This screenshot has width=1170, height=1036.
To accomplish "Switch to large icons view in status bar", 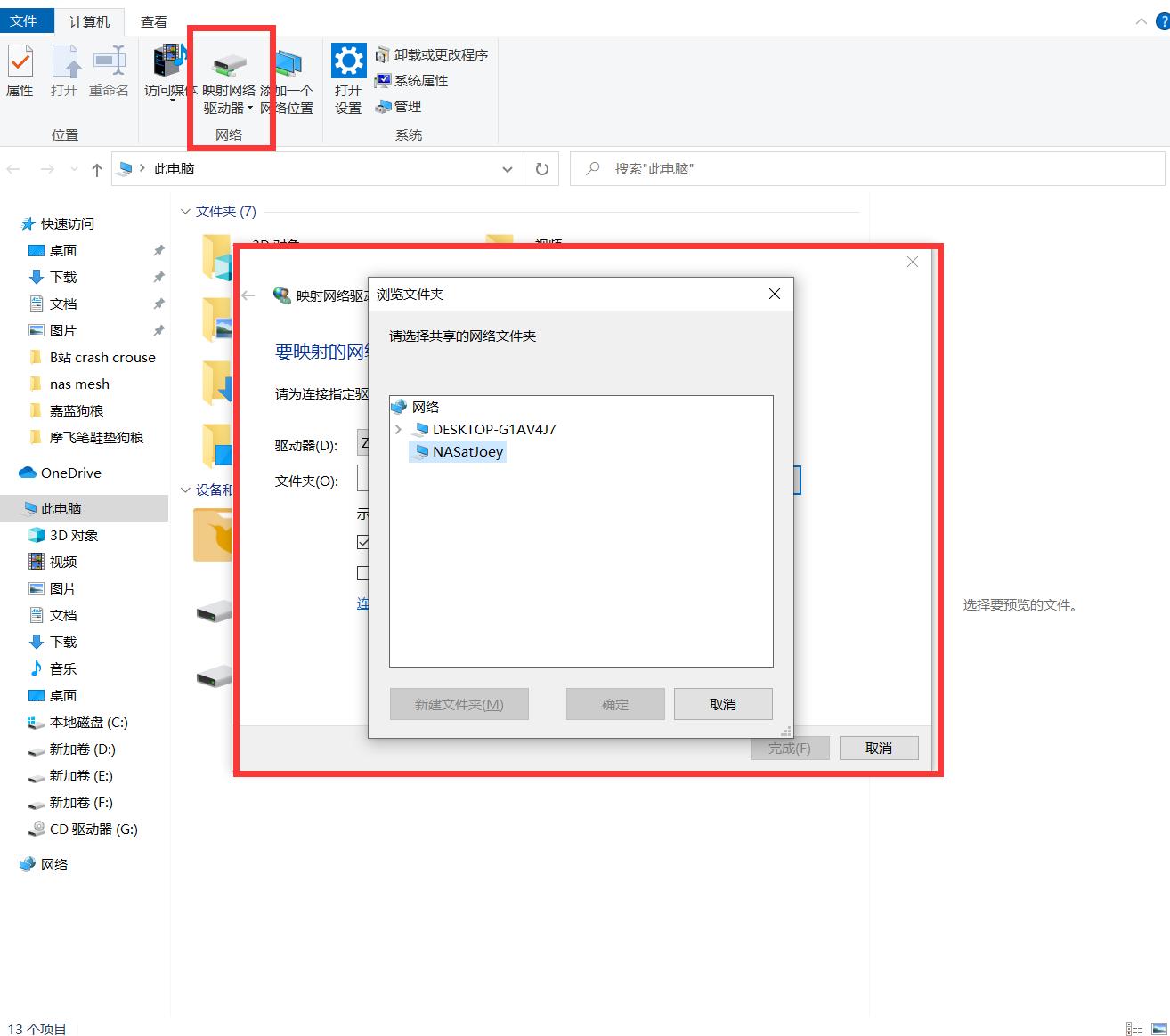I will 1158,1028.
